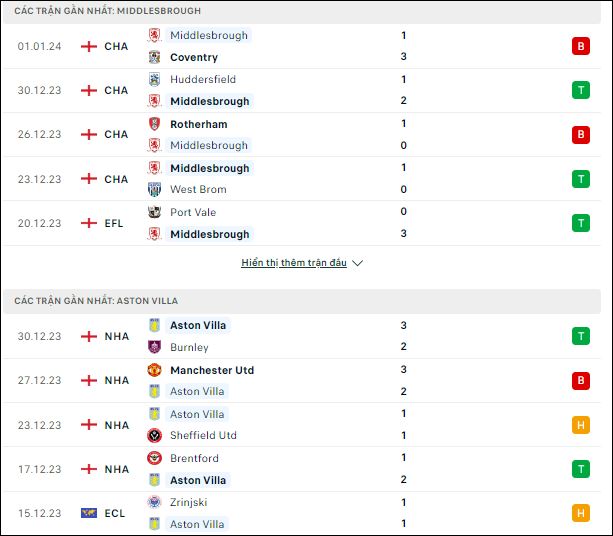
Task: Select orange H badge for Sheffield Utd match
Action: coord(581,425)
